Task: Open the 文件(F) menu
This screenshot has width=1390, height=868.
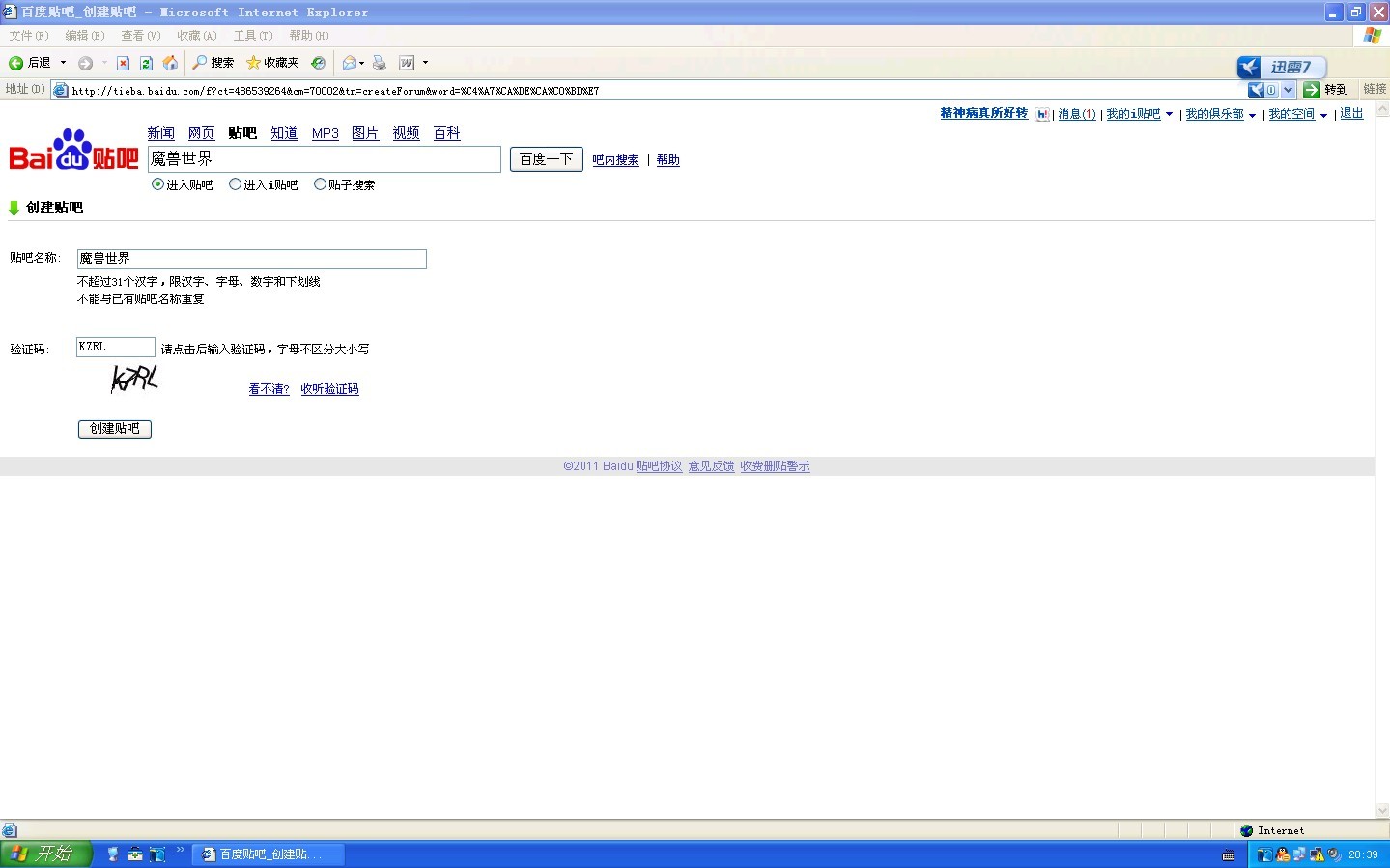Action: 29,36
